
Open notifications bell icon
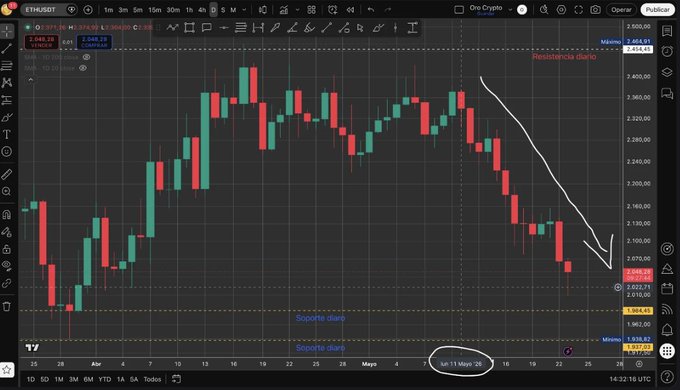click(667, 330)
